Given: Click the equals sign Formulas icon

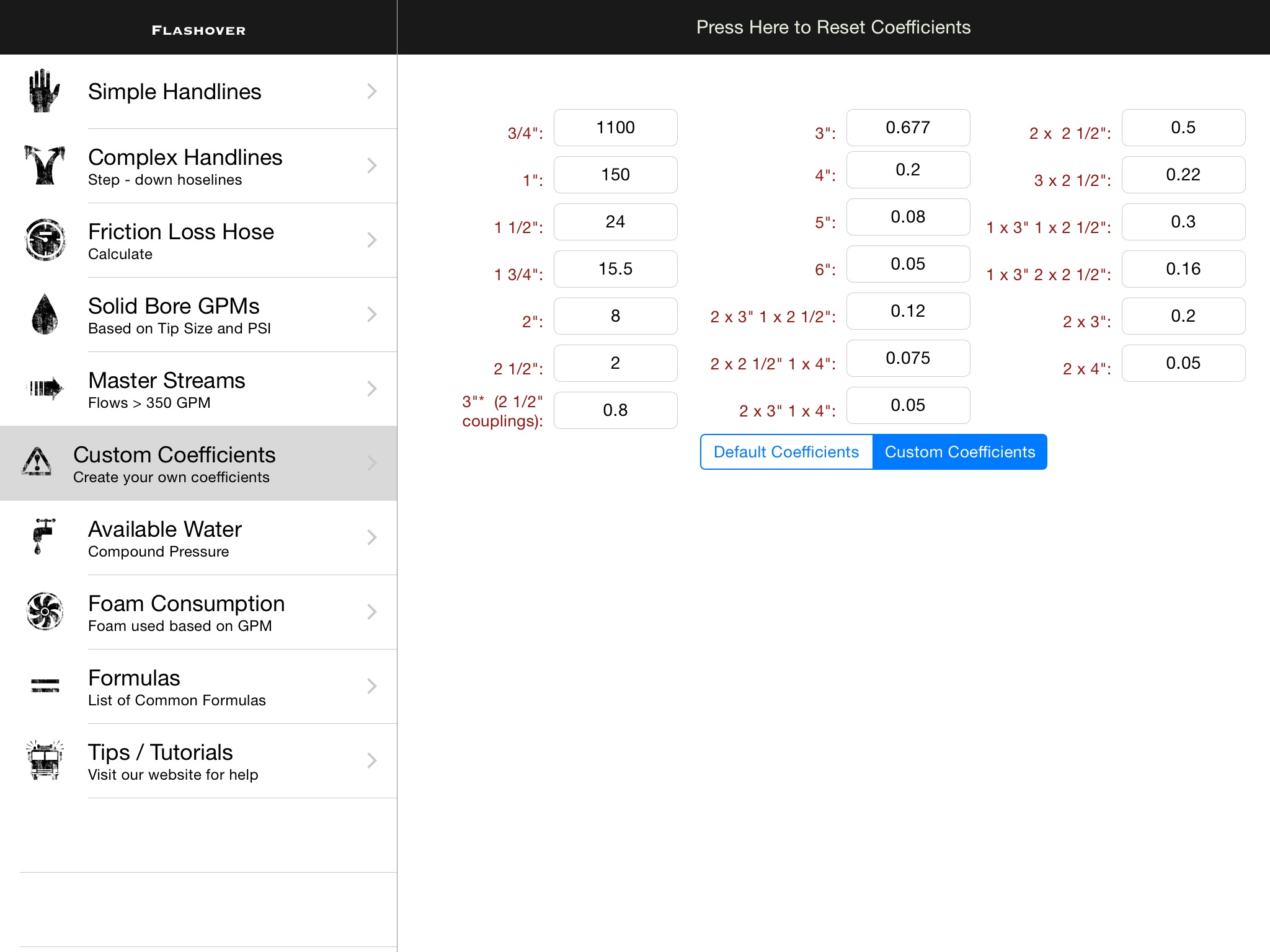Looking at the screenshot, I should coord(45,685).
